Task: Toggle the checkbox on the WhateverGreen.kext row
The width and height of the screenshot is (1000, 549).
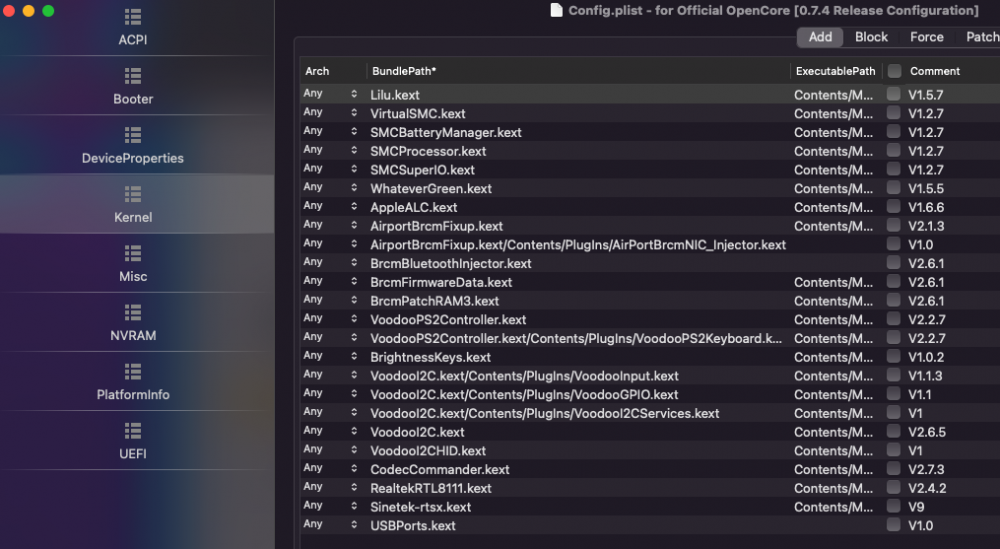Action: [x=893, y=188]
